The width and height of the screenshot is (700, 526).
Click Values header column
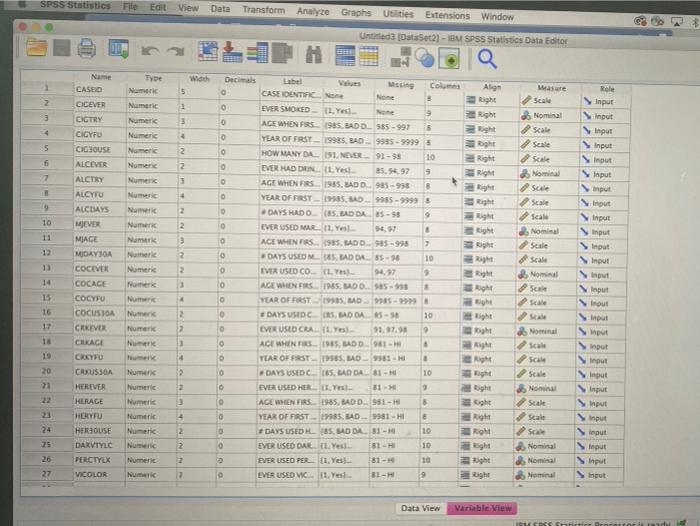tap(349, 83)
